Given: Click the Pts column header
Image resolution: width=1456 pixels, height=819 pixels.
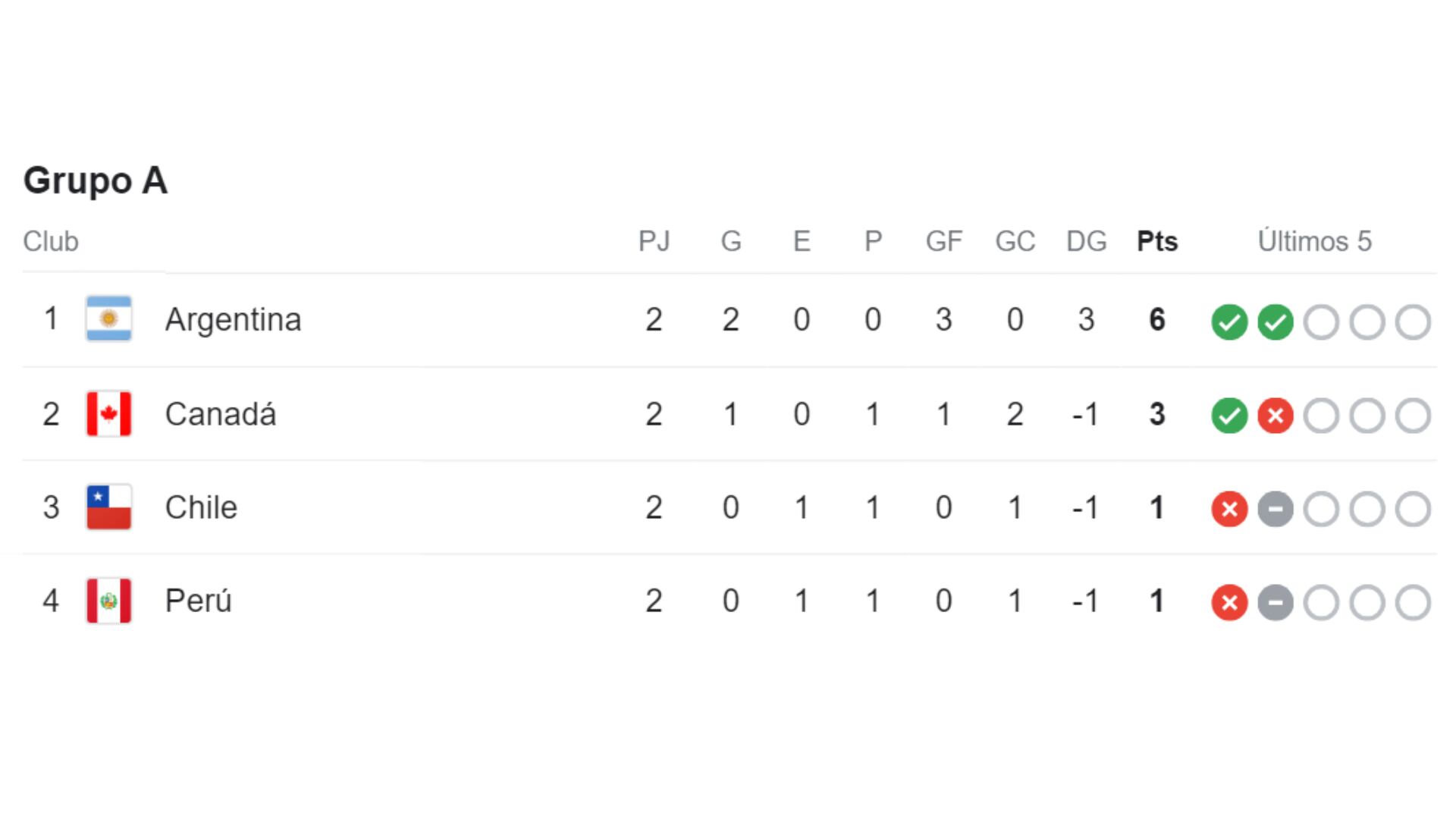Looking at the screenshot, I should [1157, 241].
